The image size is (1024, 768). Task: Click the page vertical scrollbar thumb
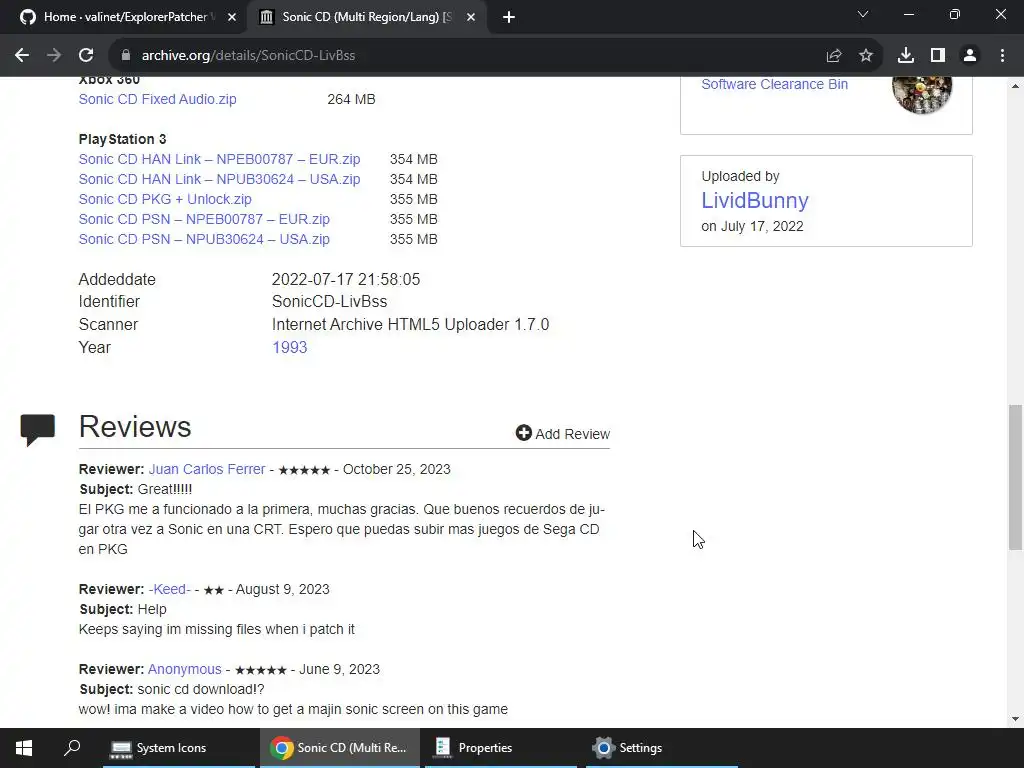1016,477
